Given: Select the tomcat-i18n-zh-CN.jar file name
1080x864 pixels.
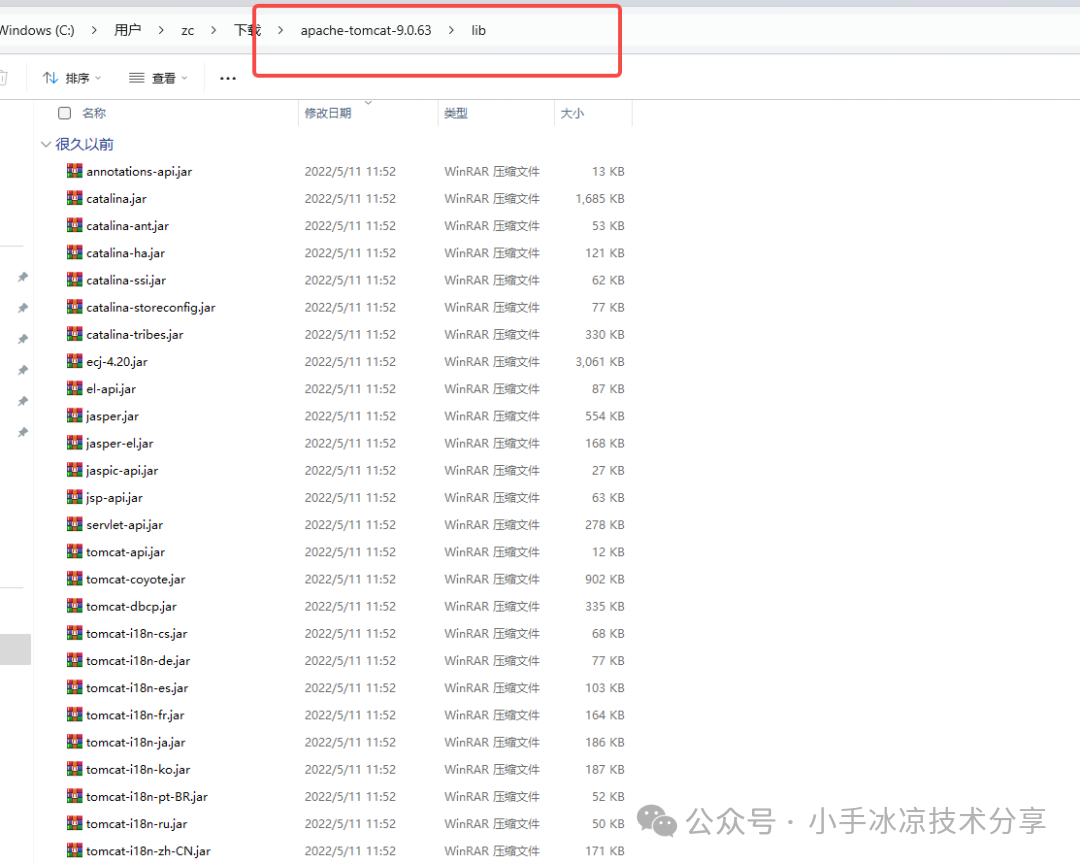Looking at the screenshot, I should (148, 851).
